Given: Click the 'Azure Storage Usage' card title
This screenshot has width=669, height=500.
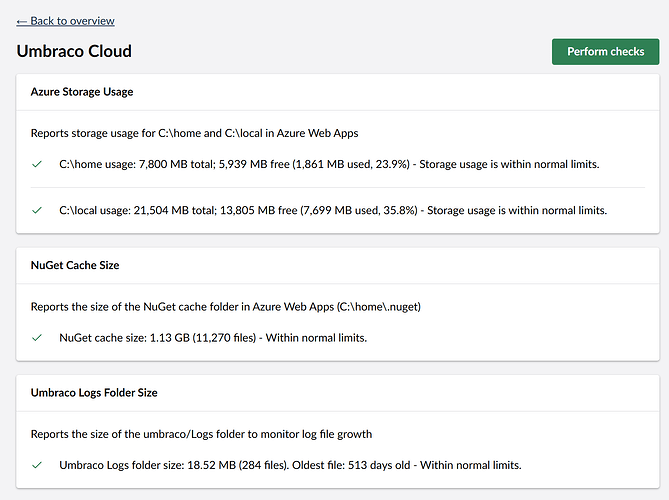Looking at the screenshot, I should (82, 92).
